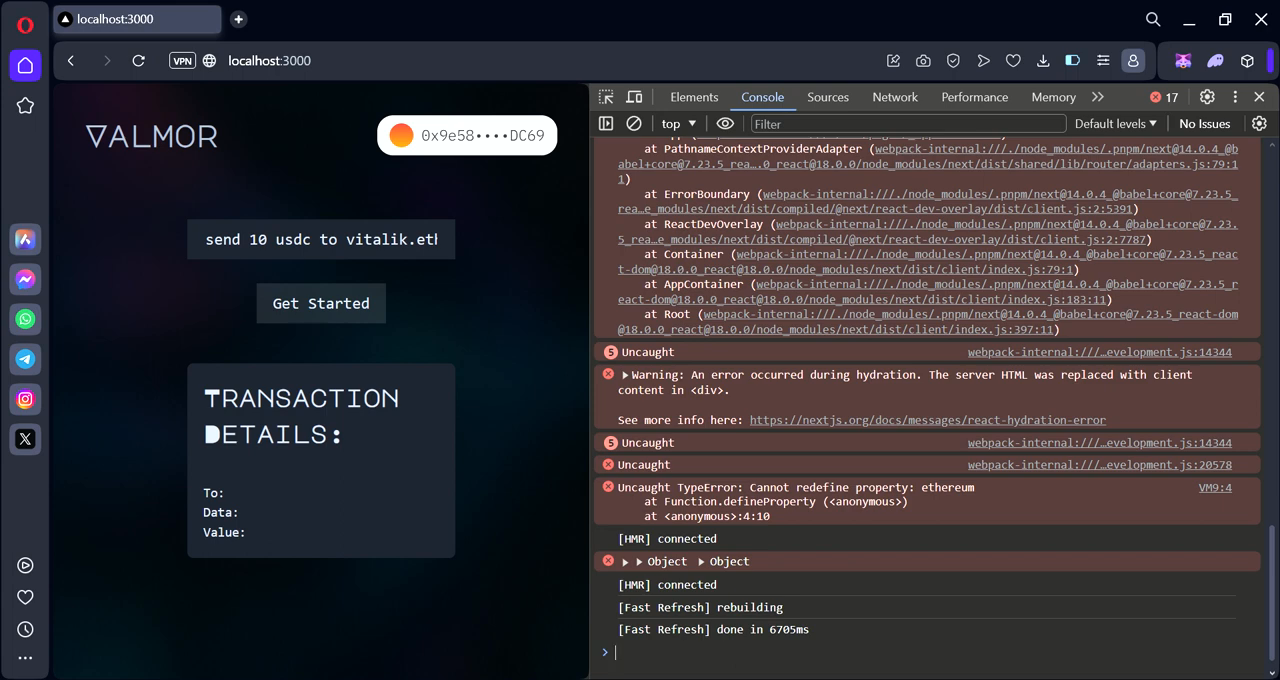Viewport: 1280px width, 680px height.
Task: Show more DevTools tabs chevron
Action: 1098,97
